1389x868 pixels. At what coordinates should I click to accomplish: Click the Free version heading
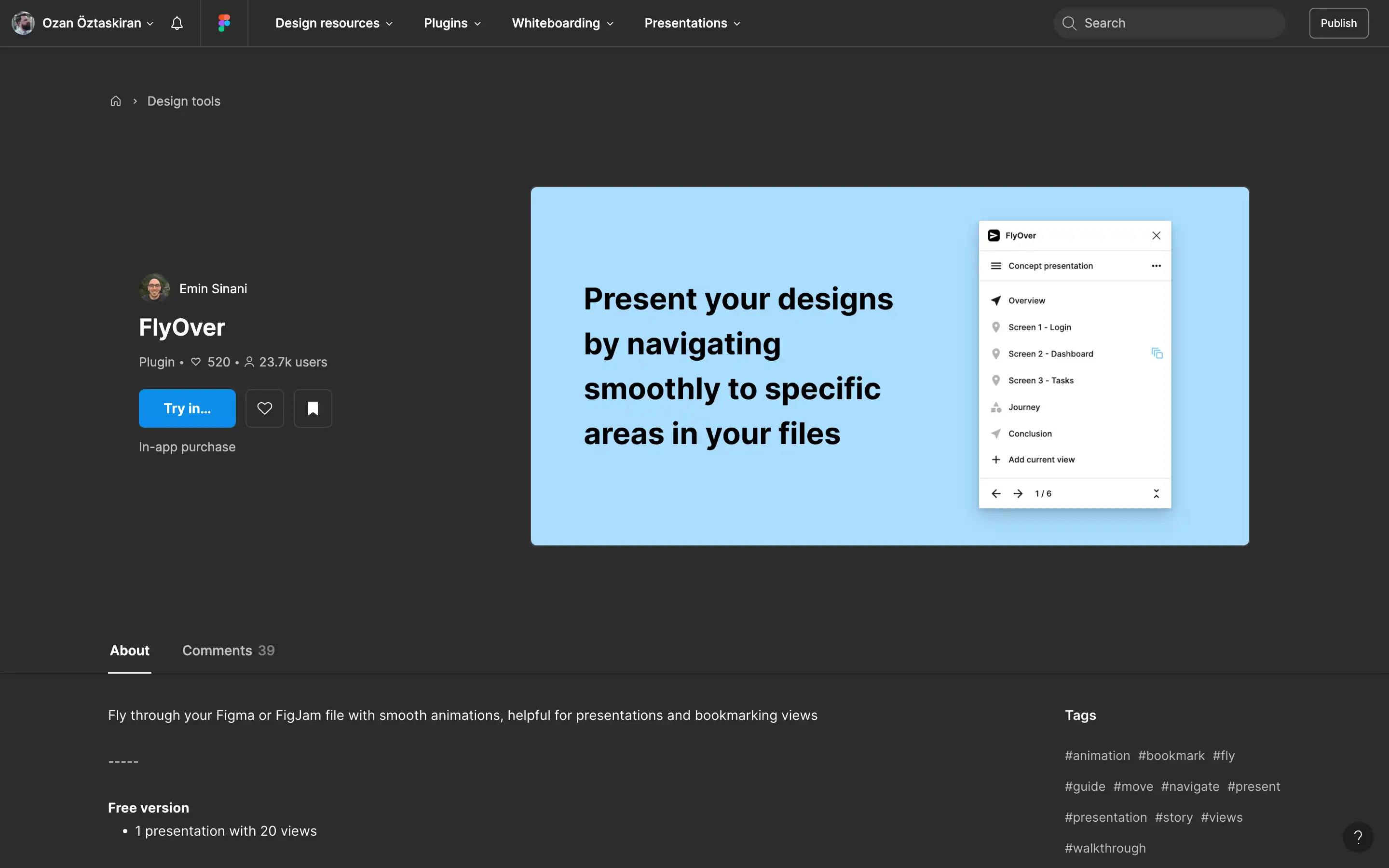click(x=148, y=808)
